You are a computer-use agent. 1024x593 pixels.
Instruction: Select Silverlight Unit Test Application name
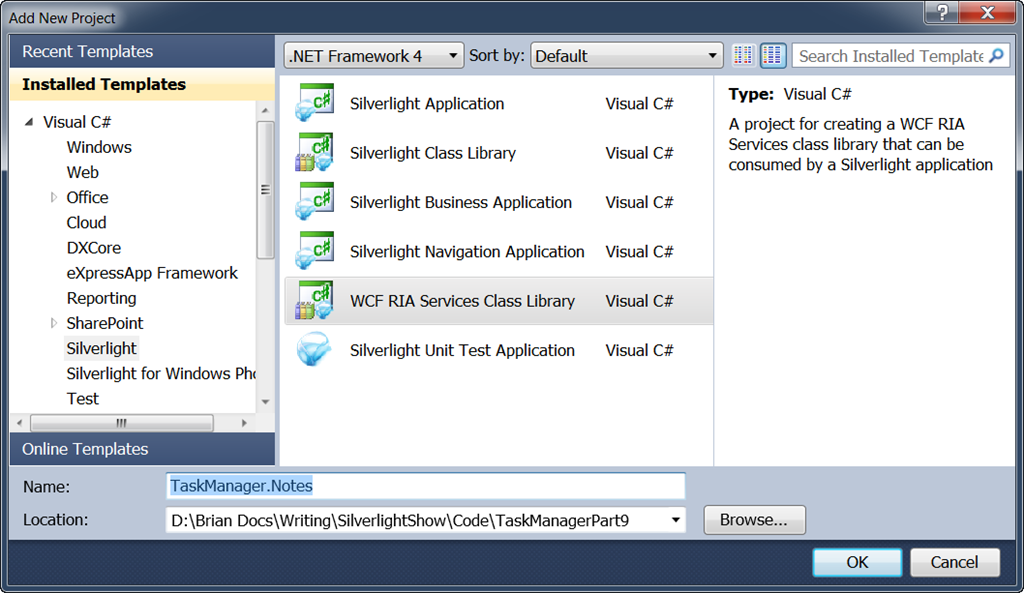tap(462, 351)
